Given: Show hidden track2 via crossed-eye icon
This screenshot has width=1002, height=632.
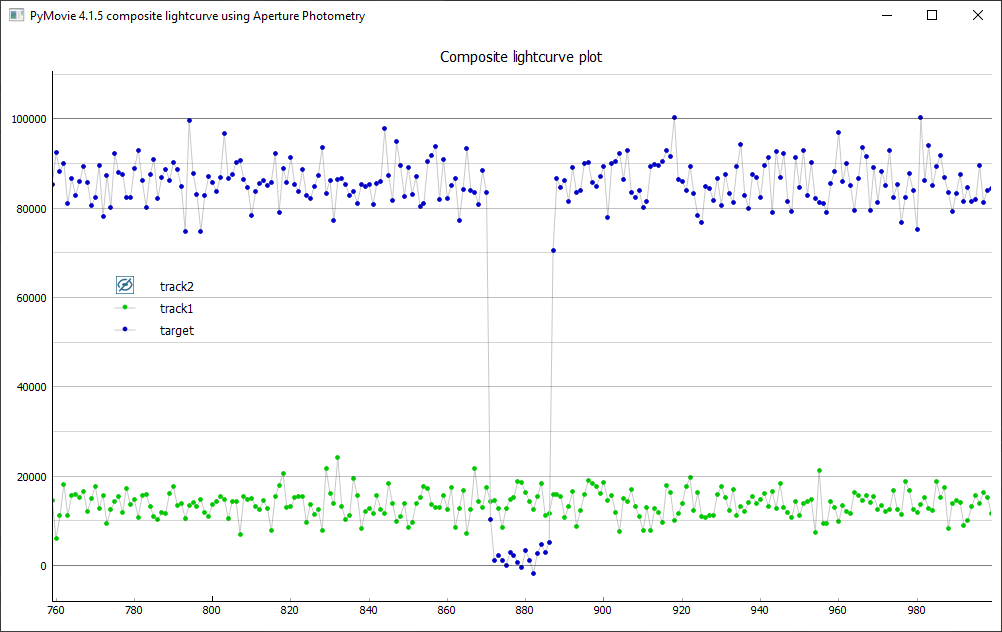Looking at the screenshot, I should point(125,285).
